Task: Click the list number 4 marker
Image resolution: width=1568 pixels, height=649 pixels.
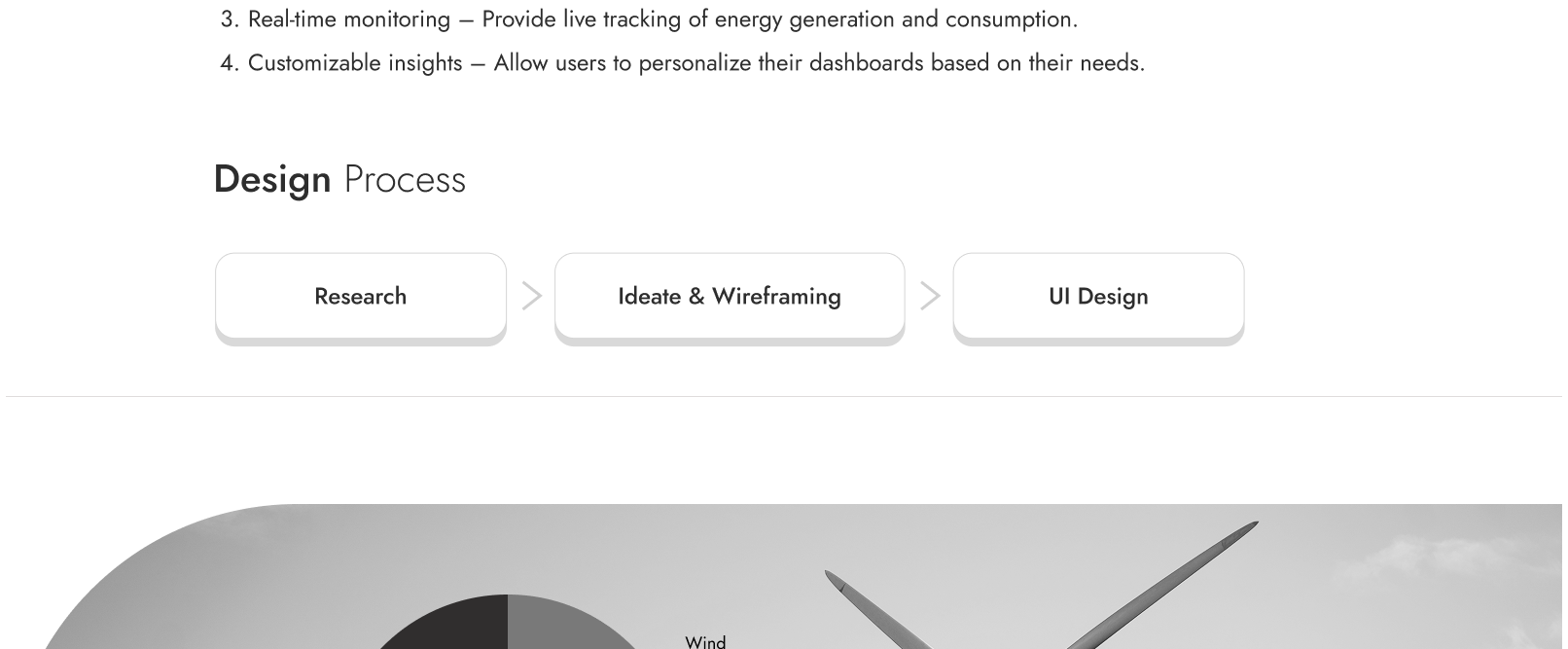Action: pos(230,63)
